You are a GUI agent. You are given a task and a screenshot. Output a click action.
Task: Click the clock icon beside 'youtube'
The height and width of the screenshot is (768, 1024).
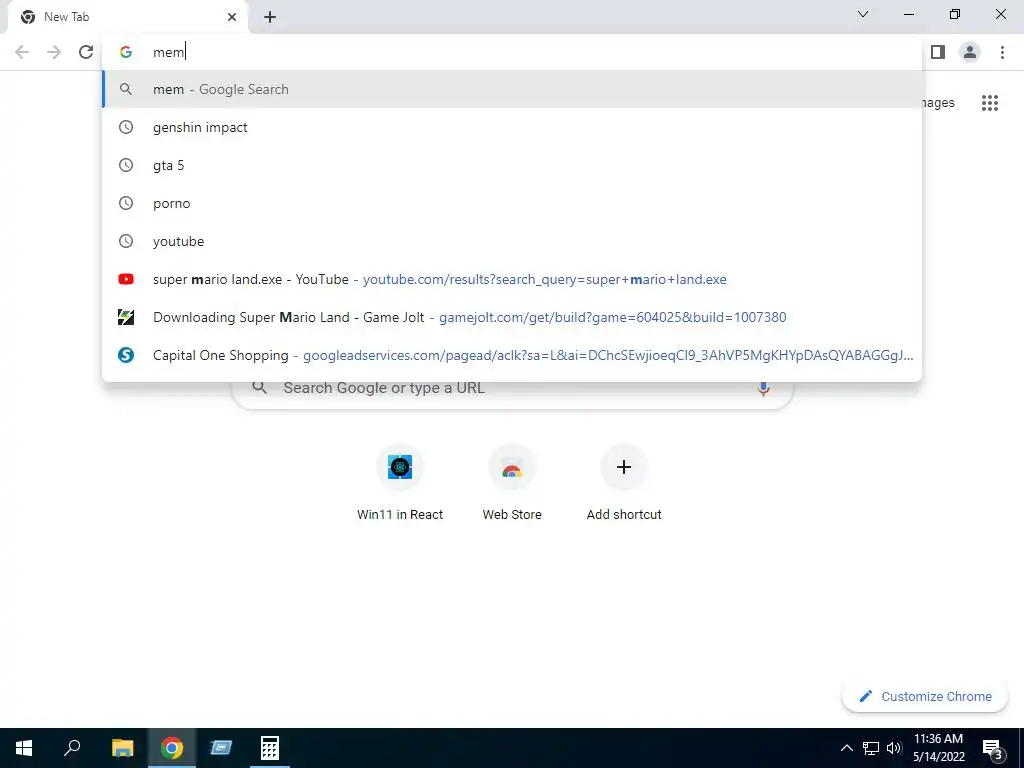(x=125, y=241)
